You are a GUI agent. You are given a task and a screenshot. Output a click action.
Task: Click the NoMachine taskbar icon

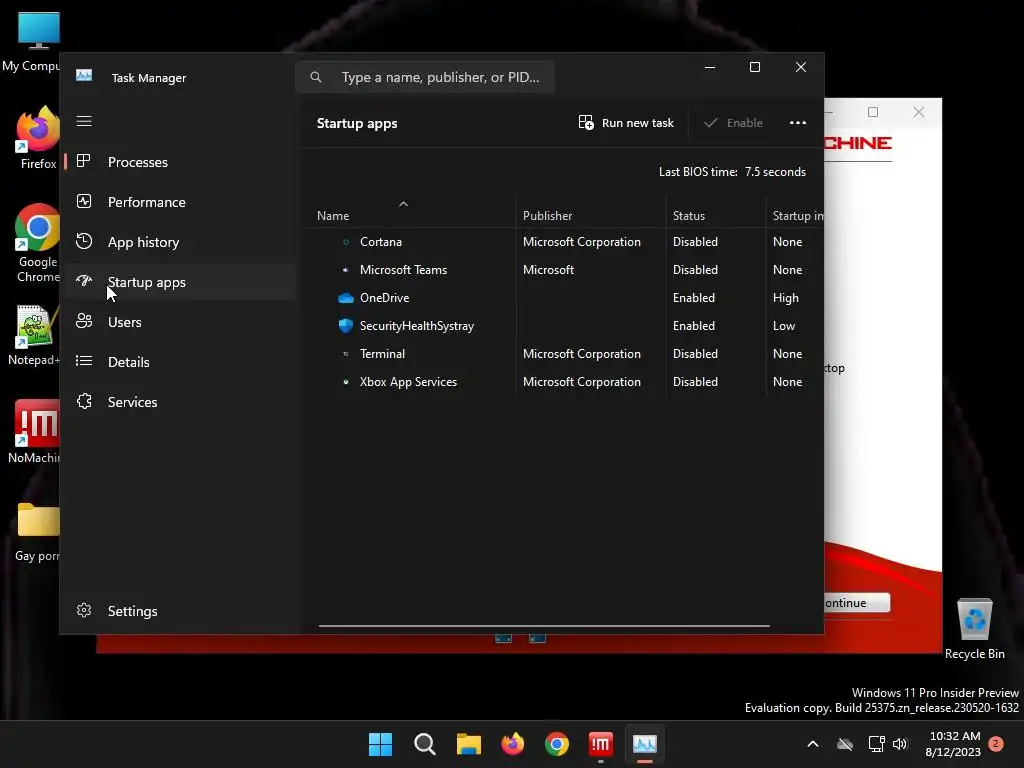click(x=601, y=744)
